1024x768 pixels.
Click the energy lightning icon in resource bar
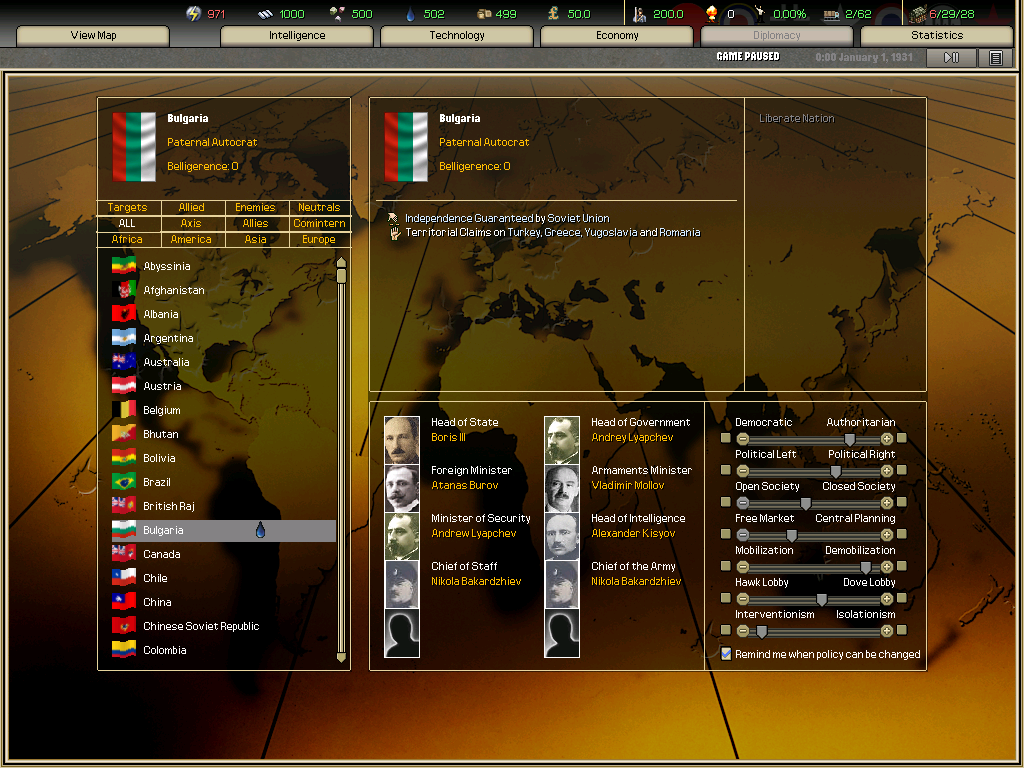click(194, 13)
